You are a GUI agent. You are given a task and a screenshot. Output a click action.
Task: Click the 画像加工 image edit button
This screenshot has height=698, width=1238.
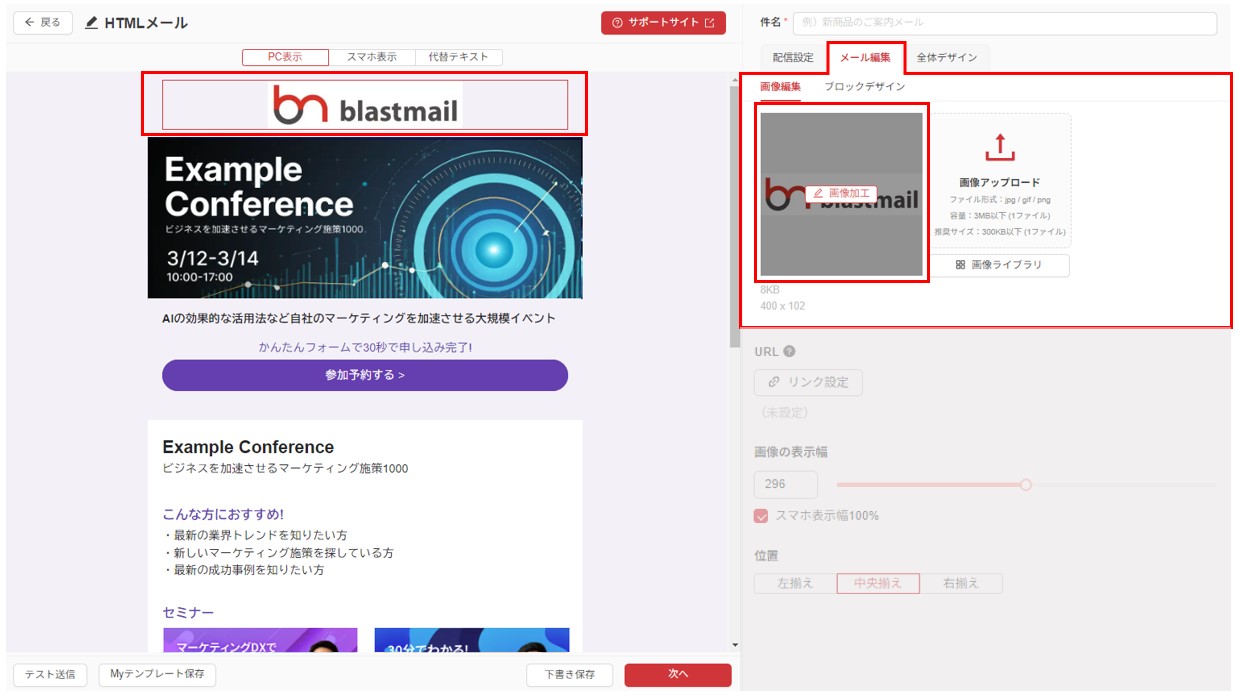(841, 193)
